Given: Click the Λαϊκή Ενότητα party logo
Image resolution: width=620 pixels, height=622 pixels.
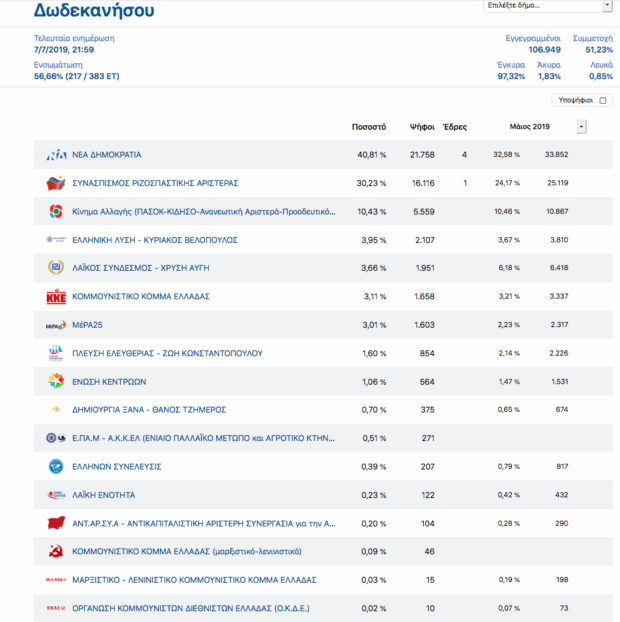Looking at the screenshot, I should tap(56, 495).
